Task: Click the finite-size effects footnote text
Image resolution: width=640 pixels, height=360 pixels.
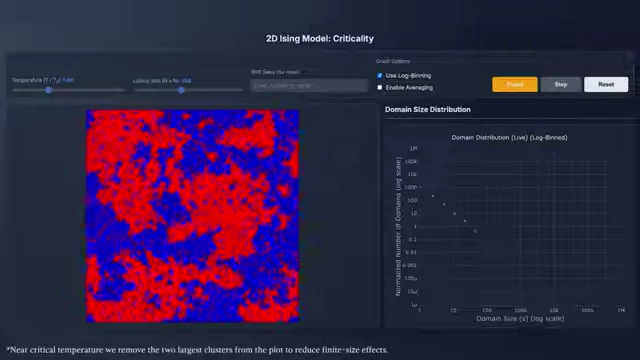Action: (x=197, y=350)
